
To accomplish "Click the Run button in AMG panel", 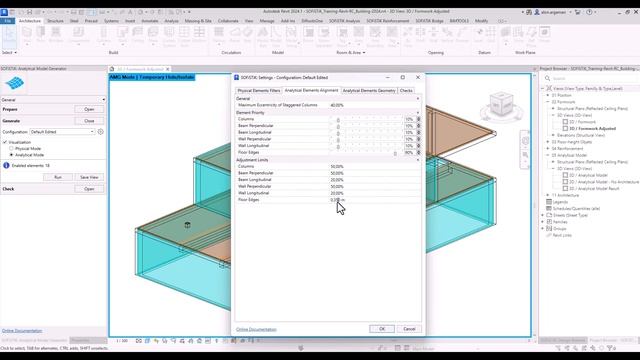I will tap(58, 177).
